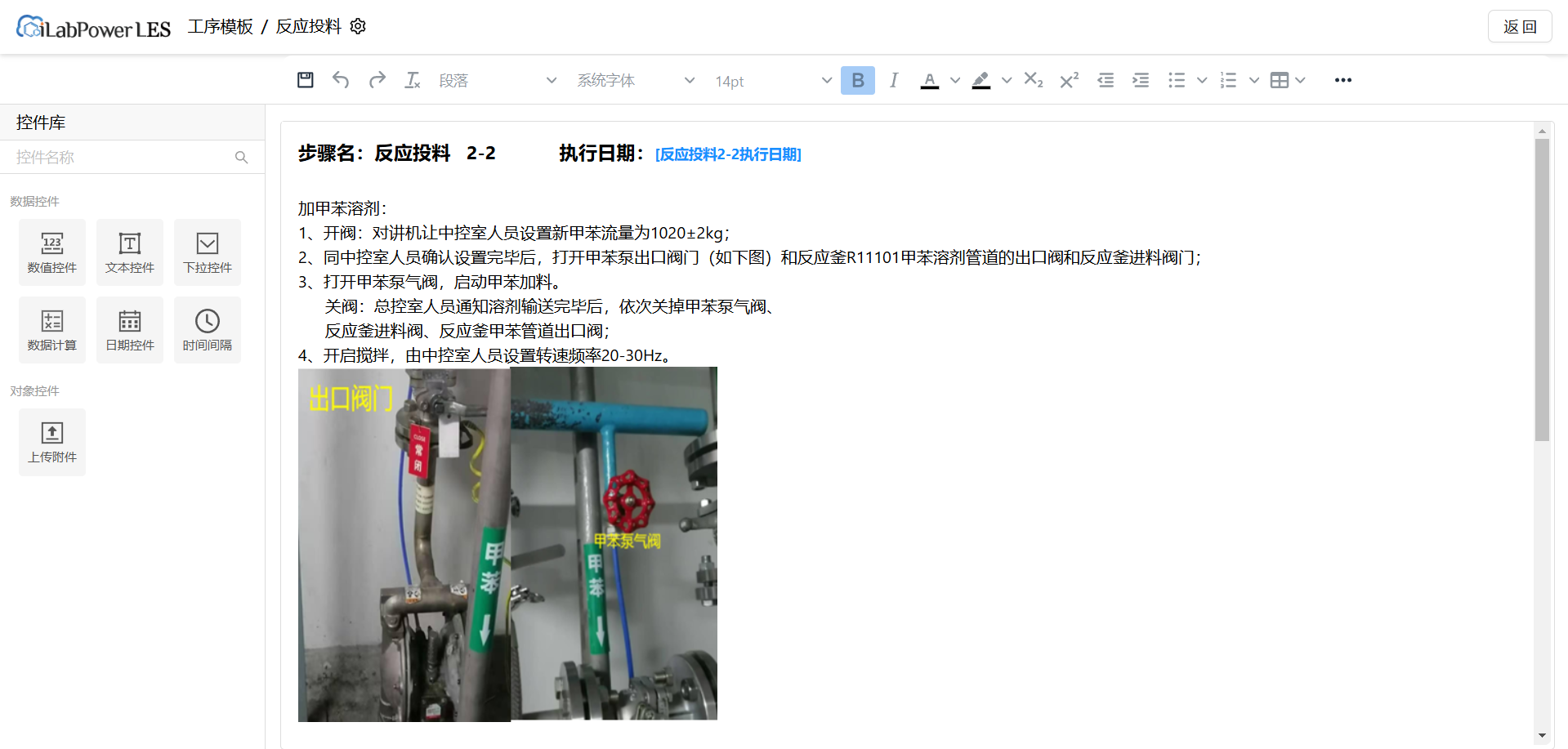The width and height of the screenshot is (1568, 749).
Task: Open the 段落 paragraph format dropdown
Action: [x=498, y=80]
